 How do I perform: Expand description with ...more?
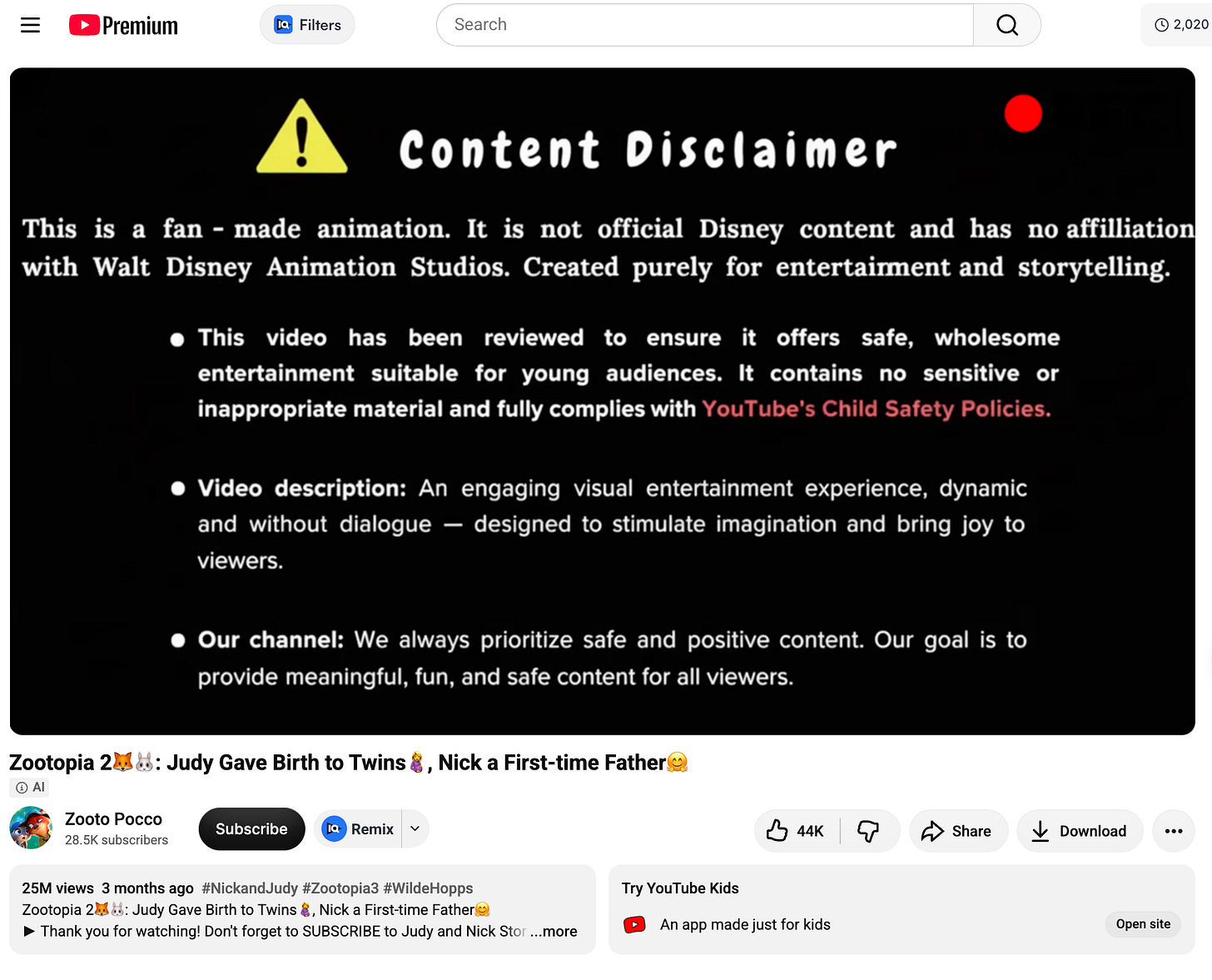coord(554,932)
